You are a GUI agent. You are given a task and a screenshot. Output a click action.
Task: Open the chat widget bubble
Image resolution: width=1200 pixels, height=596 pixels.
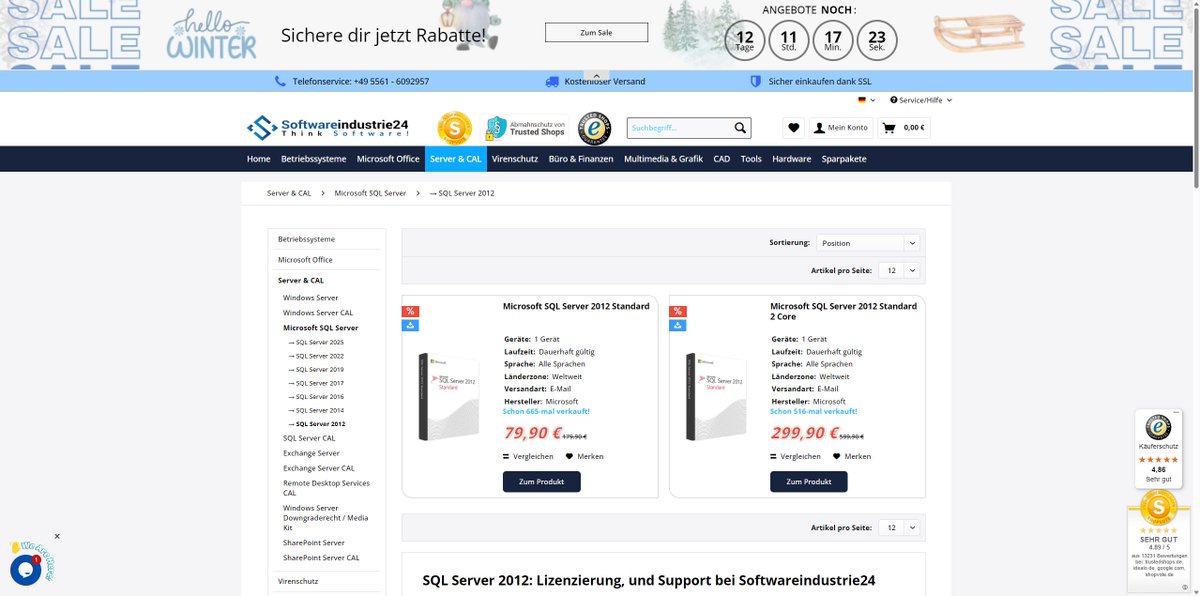[x=25, y=570]
